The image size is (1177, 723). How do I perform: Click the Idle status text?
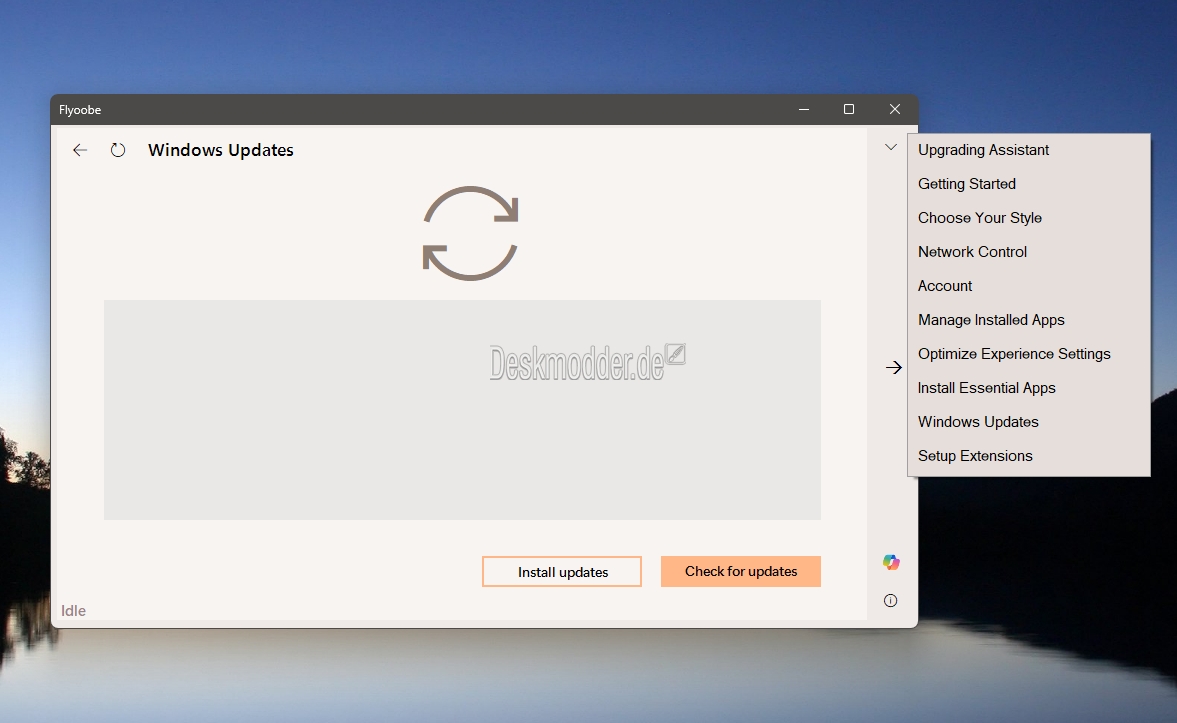tap(74, 610)
